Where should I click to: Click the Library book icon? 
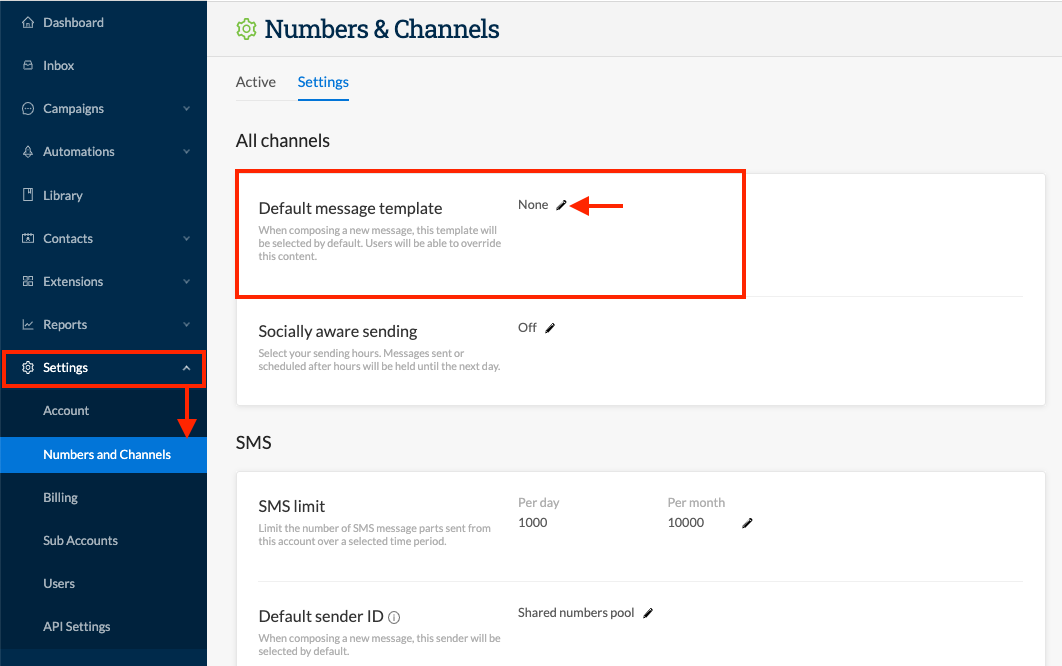pyautogui.click(x=28, y=194)
